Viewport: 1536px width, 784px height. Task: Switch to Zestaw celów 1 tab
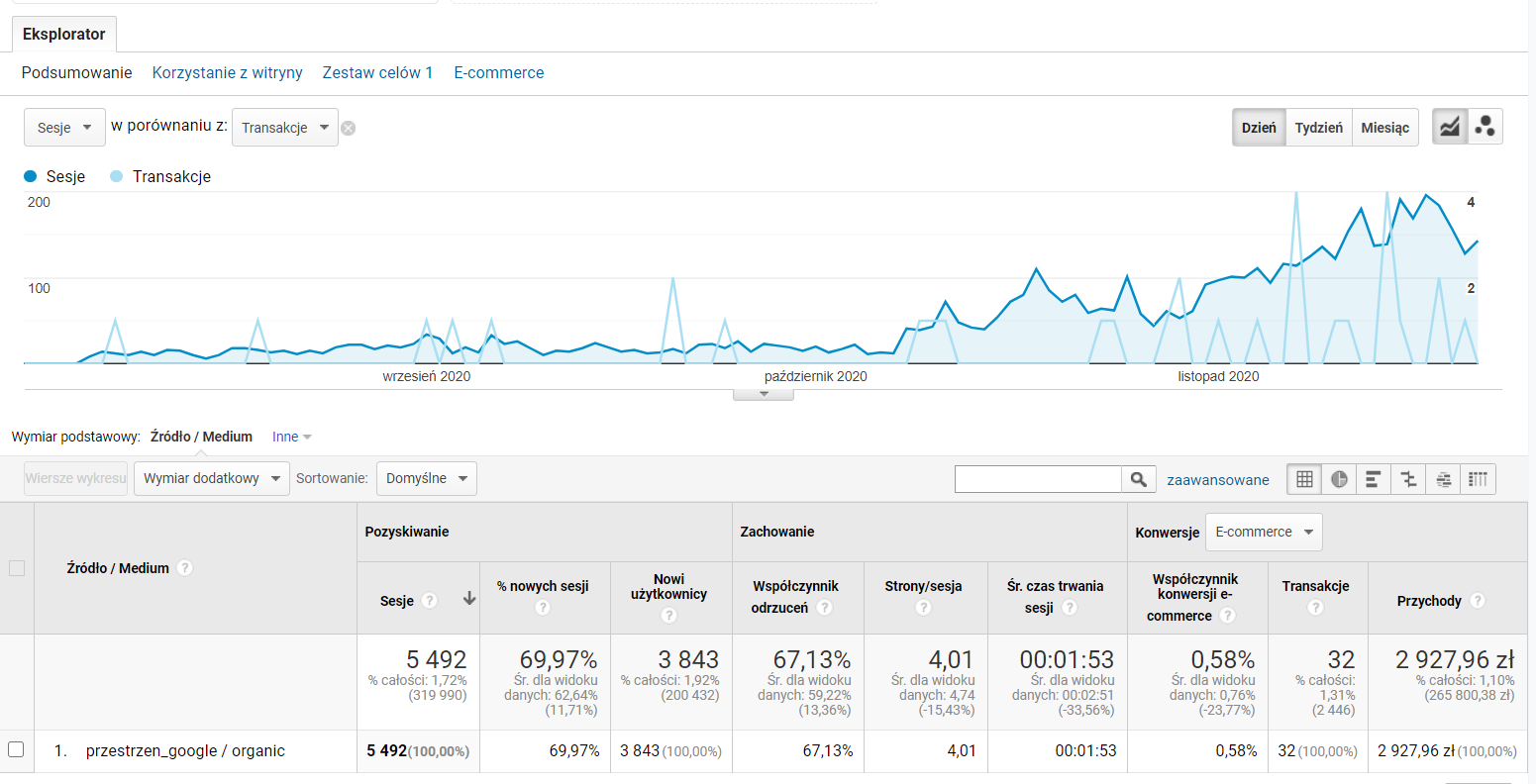[x=377, y=72]
